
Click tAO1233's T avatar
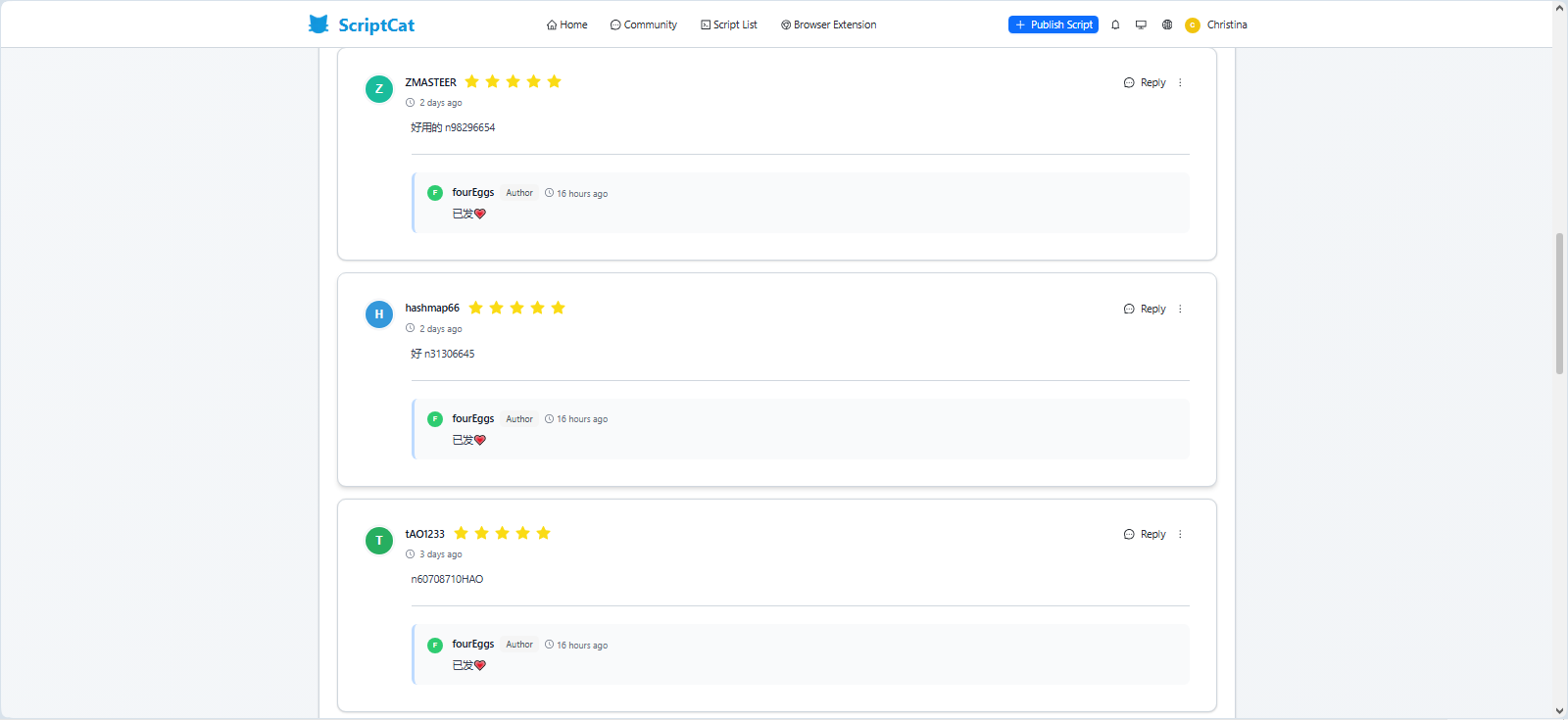point(379,541)
